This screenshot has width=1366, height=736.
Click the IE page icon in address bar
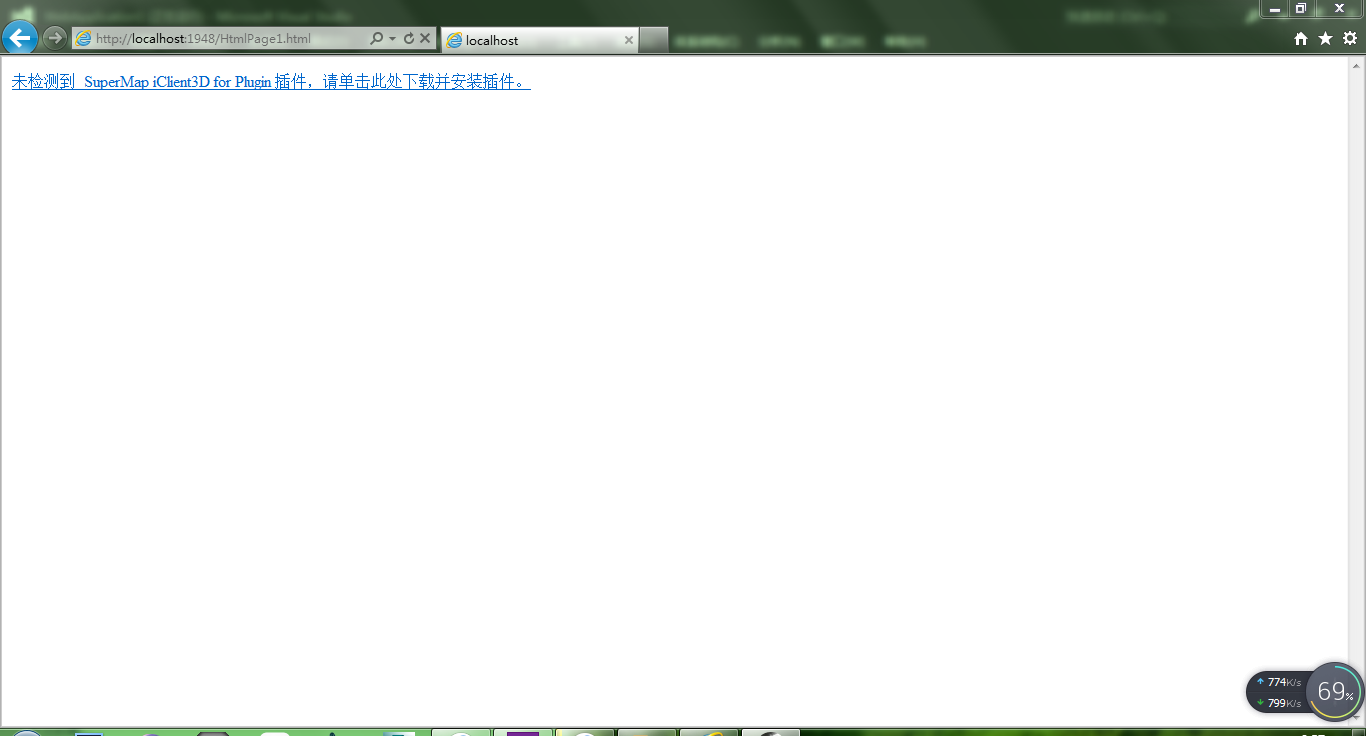coord(84,39)
